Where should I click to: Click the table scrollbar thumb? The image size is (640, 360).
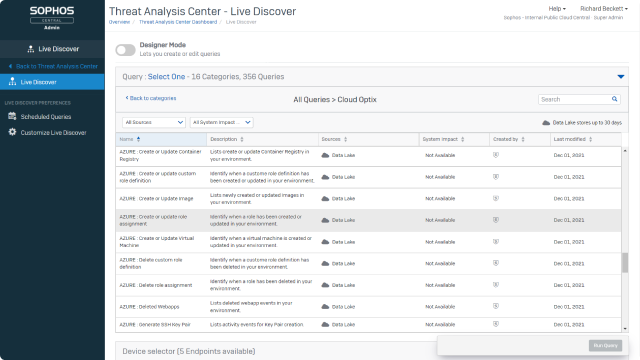[x=625, y=262]
